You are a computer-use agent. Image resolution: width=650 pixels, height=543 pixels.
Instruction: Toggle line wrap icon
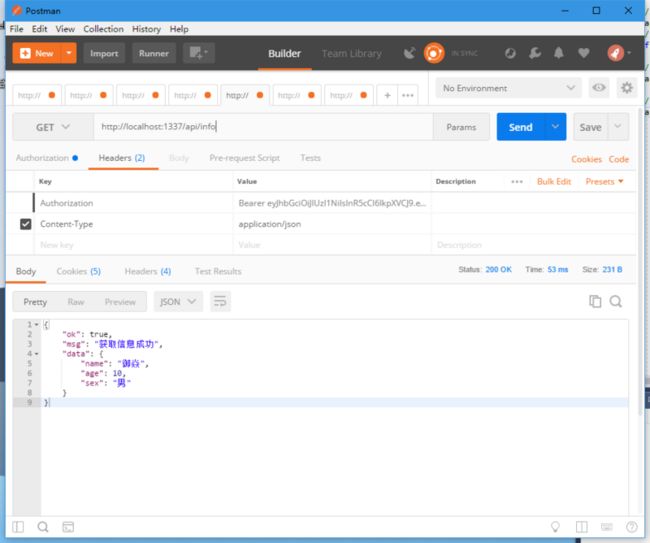click(220, 302)
